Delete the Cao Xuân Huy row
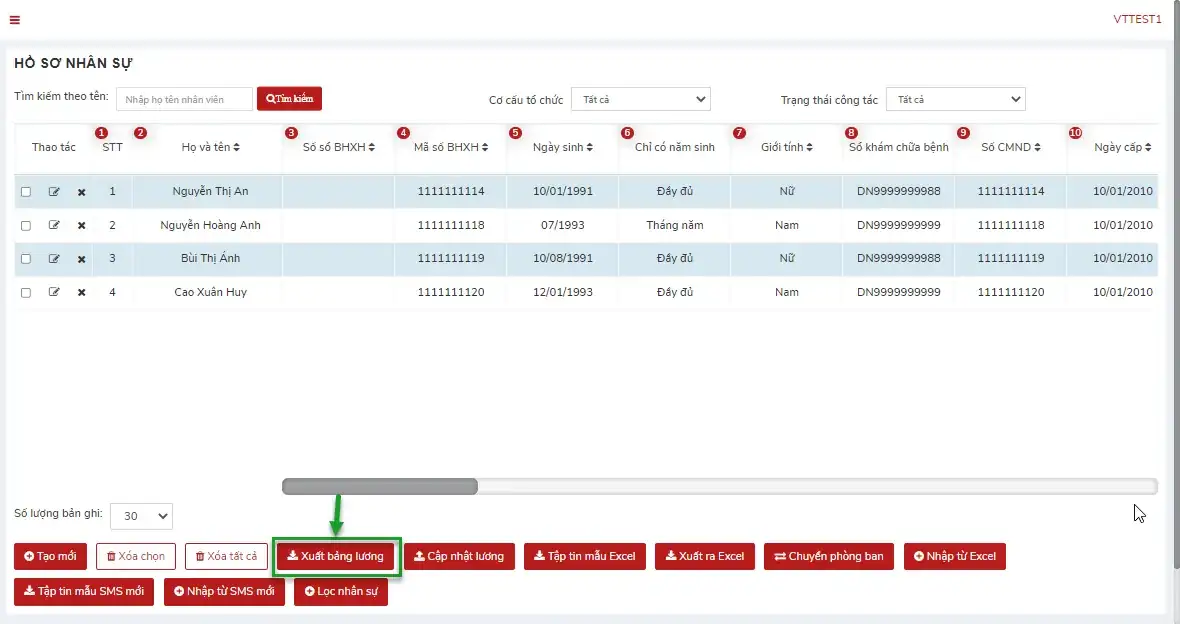The height and width of the screenshot is (624, 1180). click(x=81, y=292)
